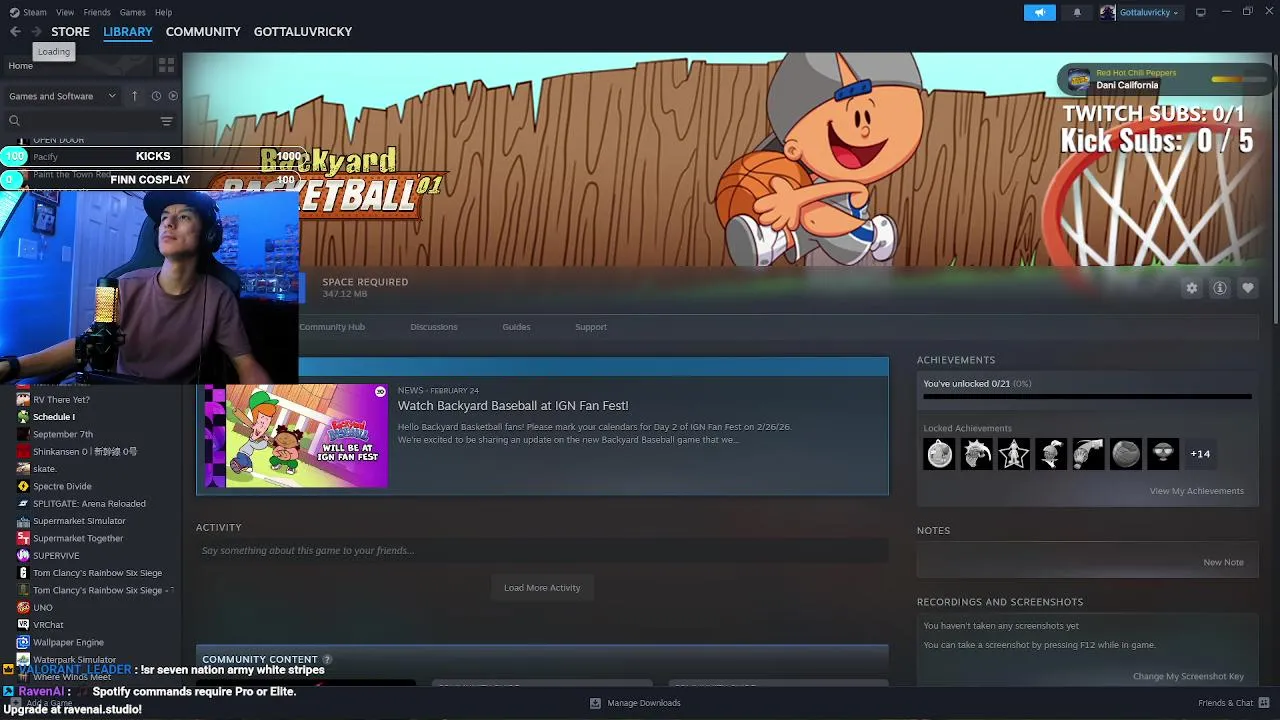Select SPLITGATE: Arena Reloaded in the library
Screen dimensions: 1280x720
[91, 504]
